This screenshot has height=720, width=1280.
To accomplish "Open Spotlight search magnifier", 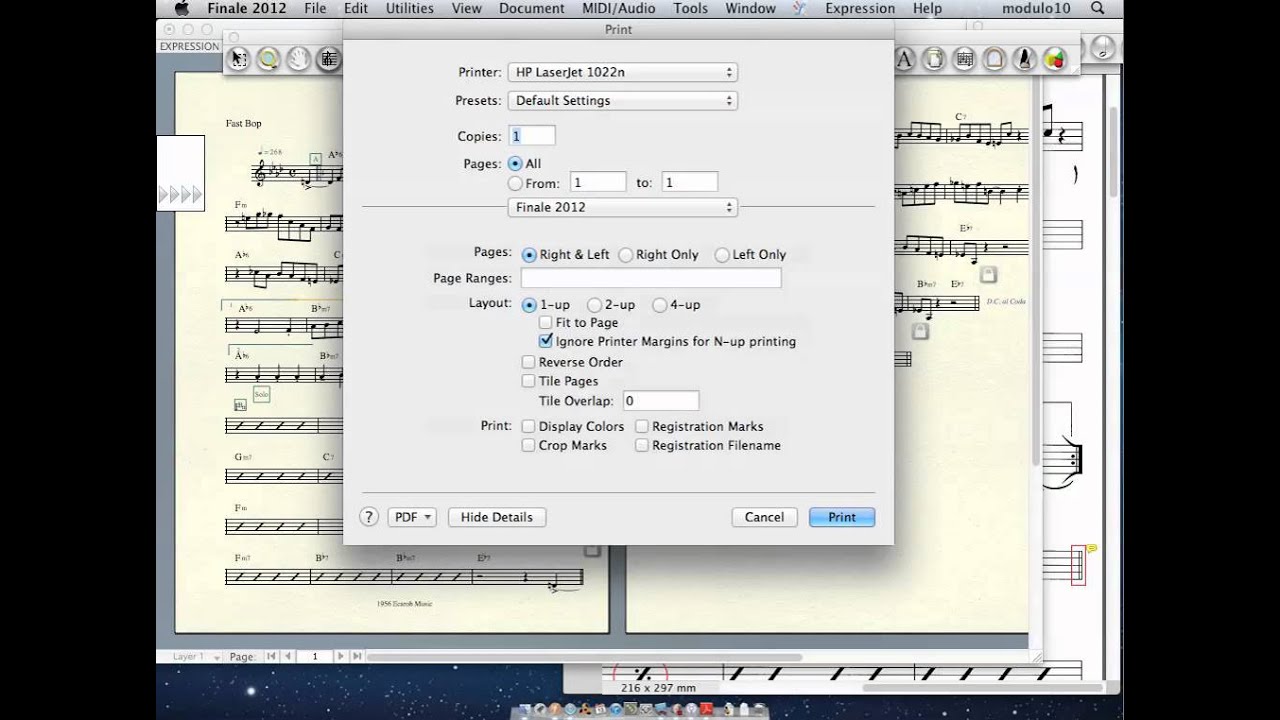I will click(x=1097, y=8).
